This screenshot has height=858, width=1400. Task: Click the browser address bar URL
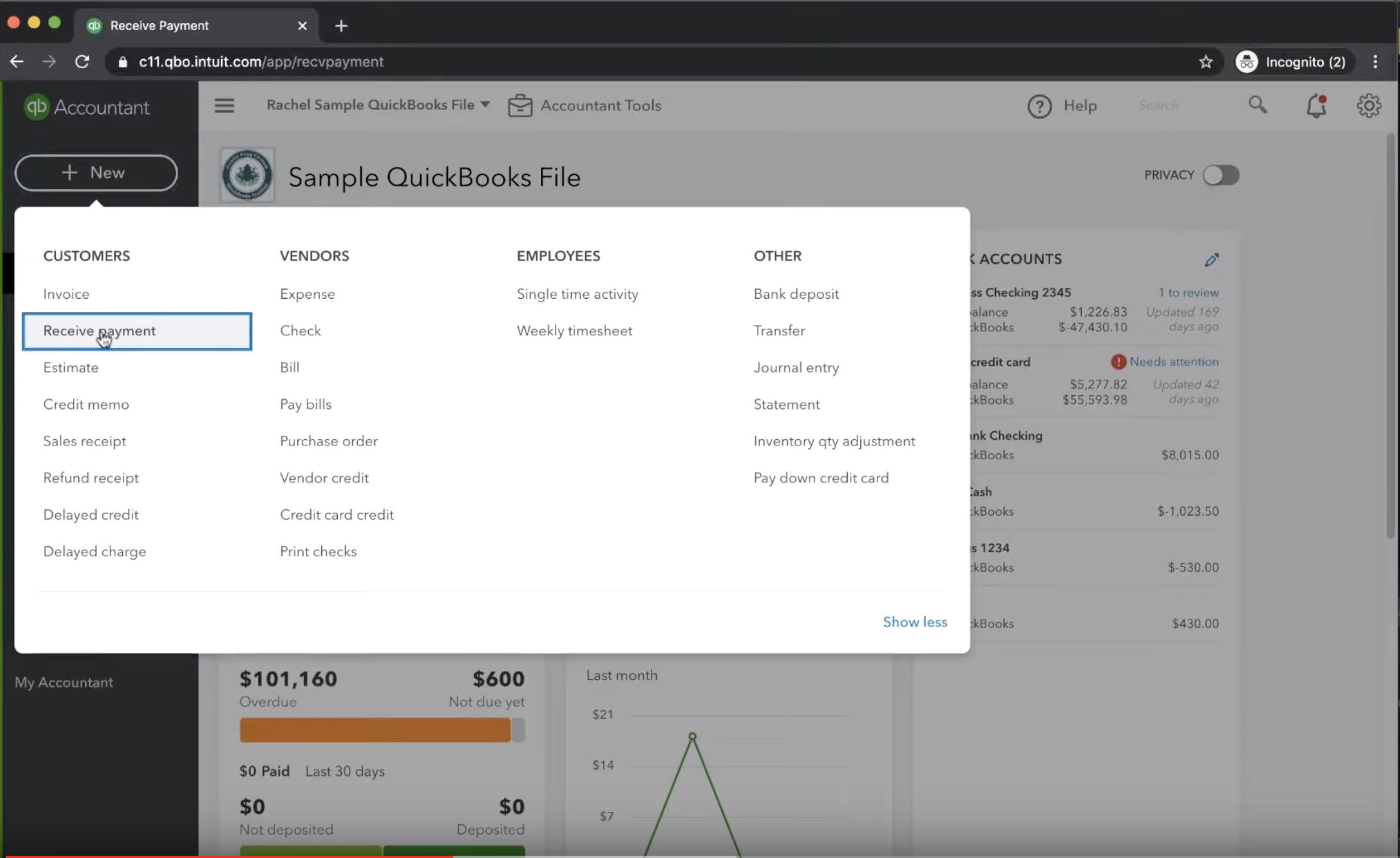[261, 61]
